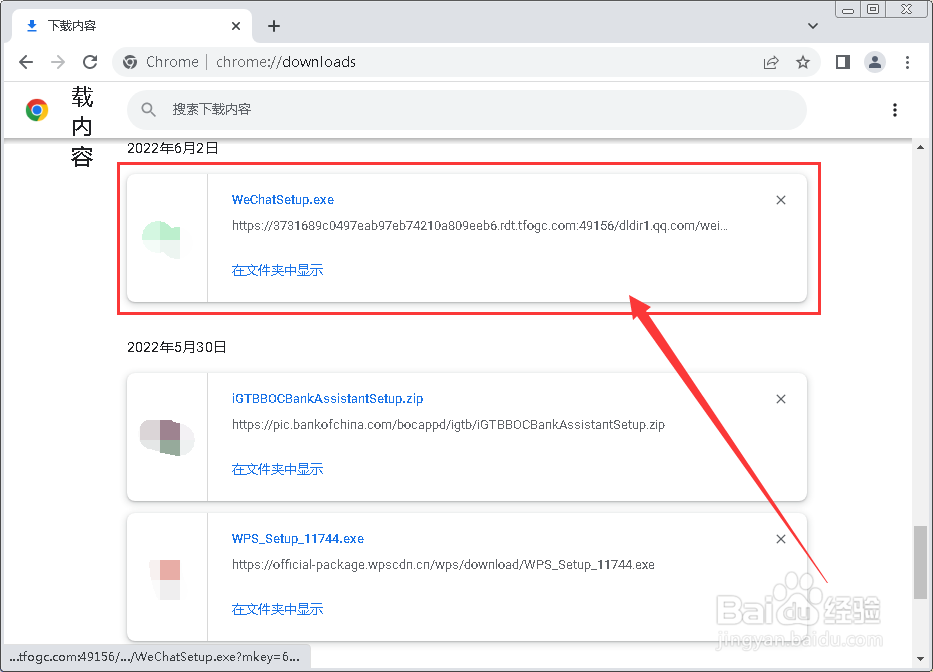Click the Chrome site info icon in address bar
This screenshot has height=672, width=933.
pyautogui.click(x=130, y=62)
